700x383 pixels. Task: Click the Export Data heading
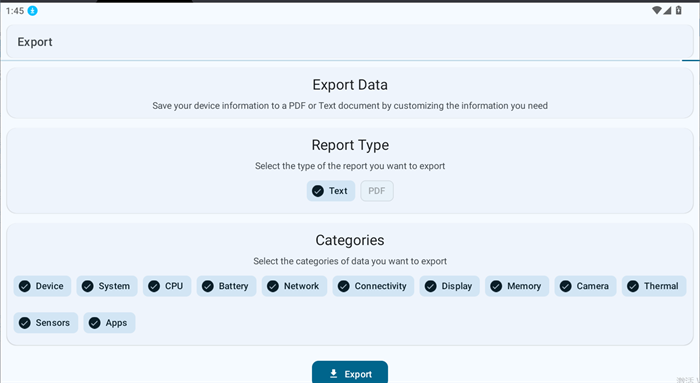(350, 85)
